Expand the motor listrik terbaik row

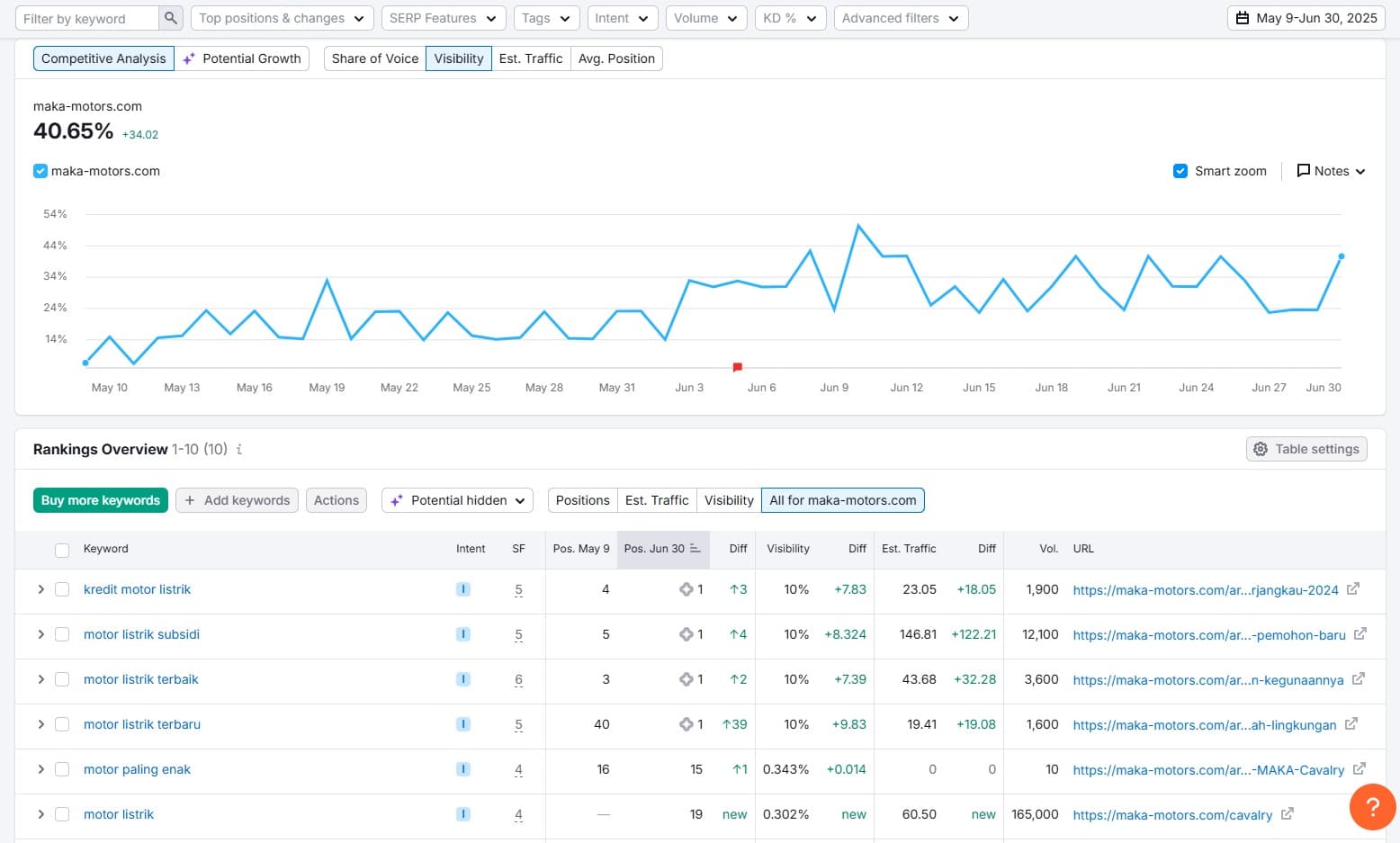pyautogui.click(x=40, y=679)
